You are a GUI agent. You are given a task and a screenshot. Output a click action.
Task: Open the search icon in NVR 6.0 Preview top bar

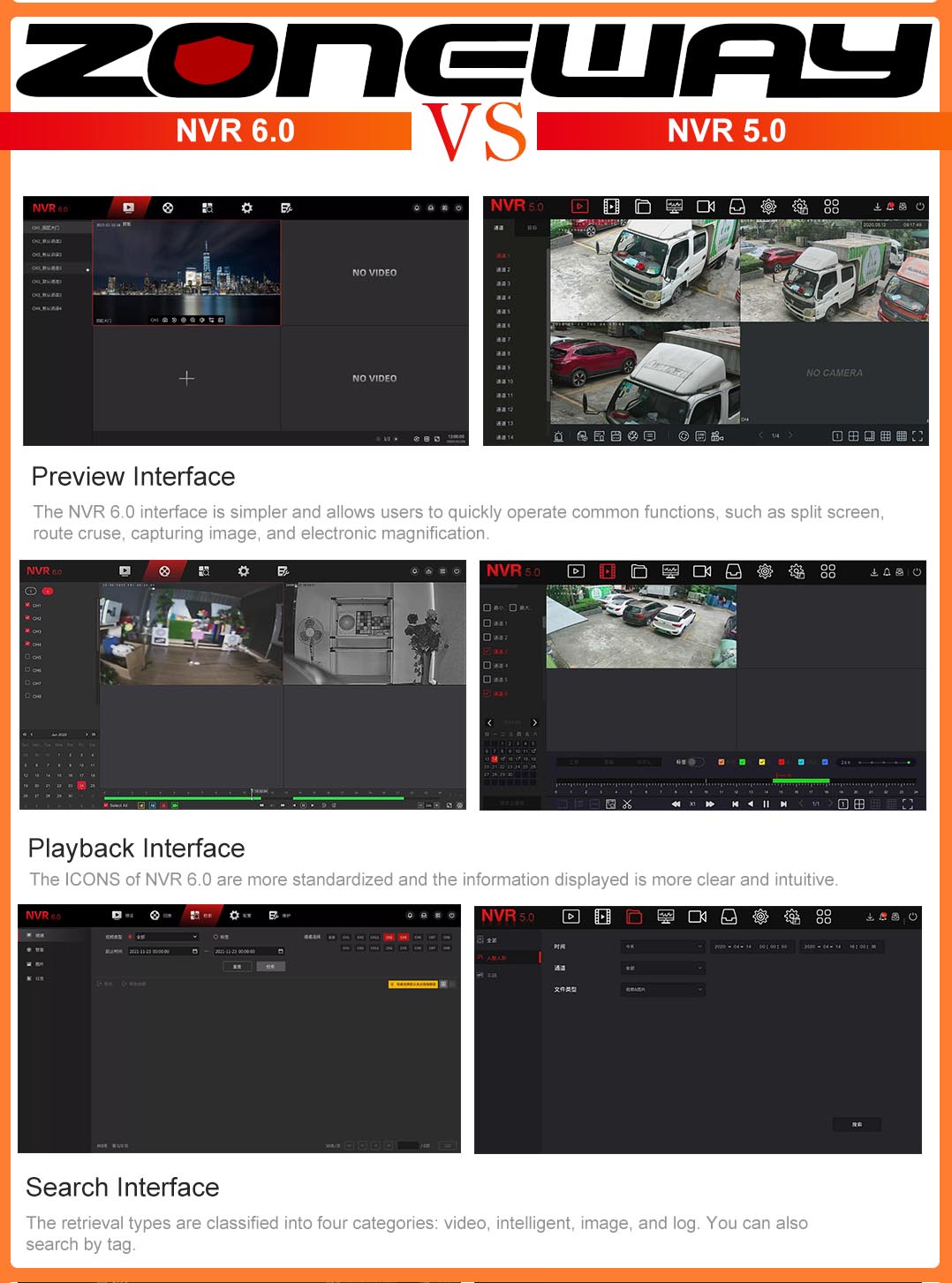208,208
